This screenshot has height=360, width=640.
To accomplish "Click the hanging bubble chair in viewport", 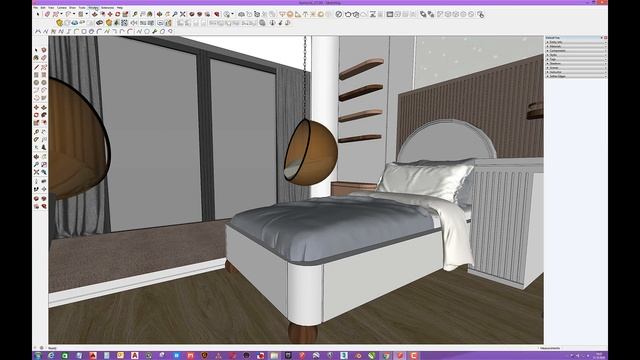I will coord(311,152).
